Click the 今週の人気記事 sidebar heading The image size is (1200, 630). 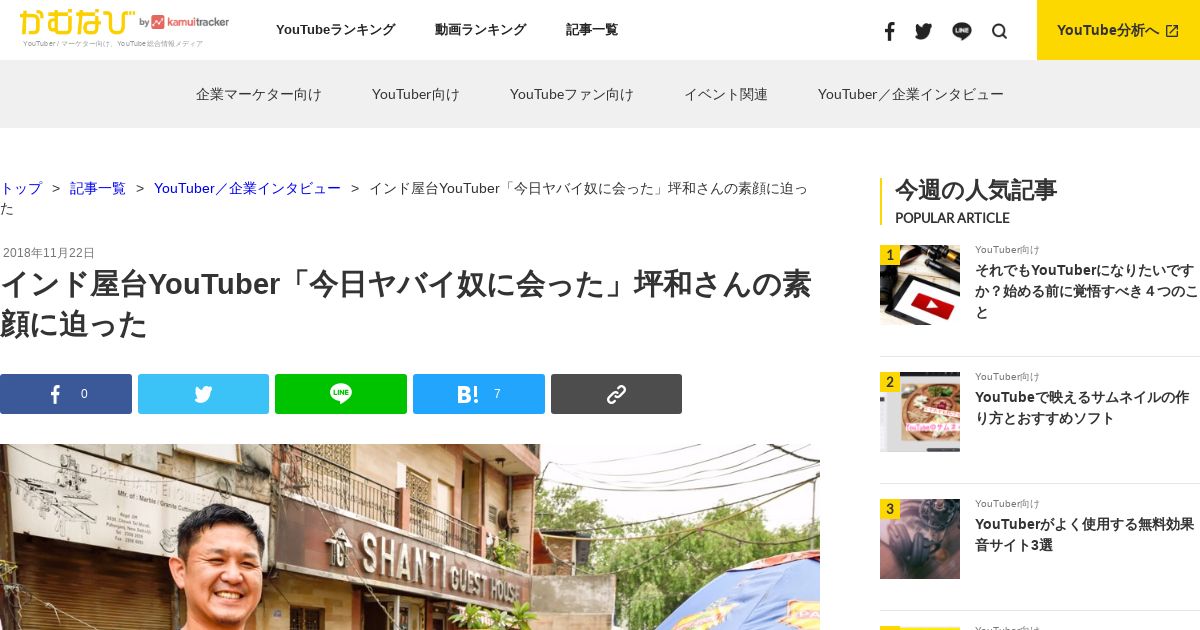pyautogui.click(x=976, y=190)
